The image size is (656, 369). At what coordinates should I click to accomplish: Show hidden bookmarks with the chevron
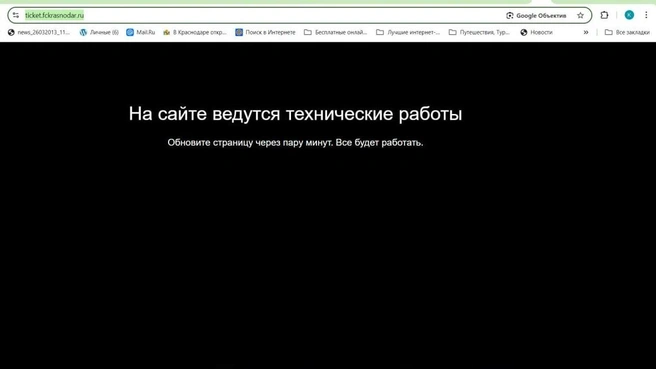[586, 32]
